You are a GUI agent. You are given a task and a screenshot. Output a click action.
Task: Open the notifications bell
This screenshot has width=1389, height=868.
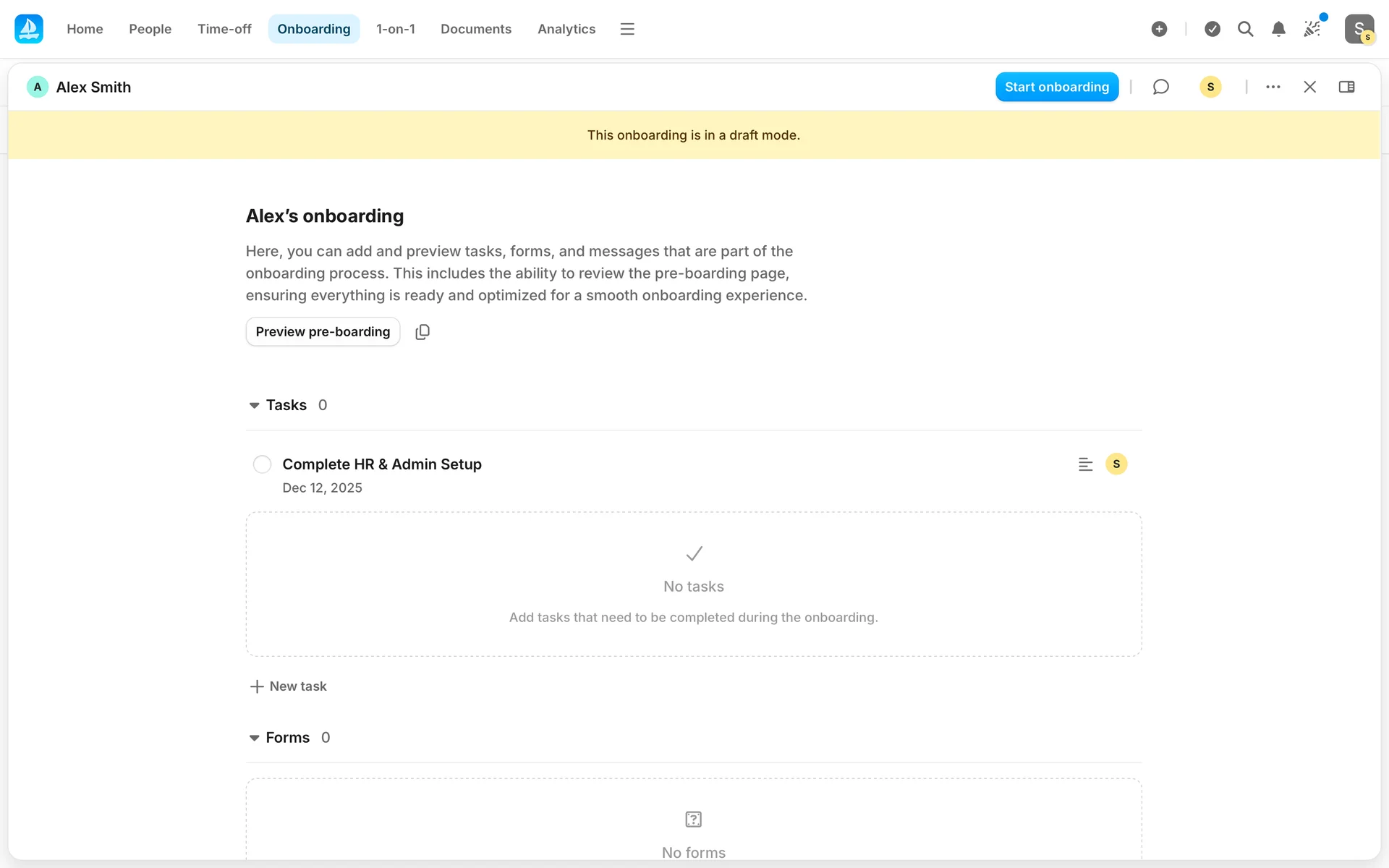click(x=1278, y=29)
